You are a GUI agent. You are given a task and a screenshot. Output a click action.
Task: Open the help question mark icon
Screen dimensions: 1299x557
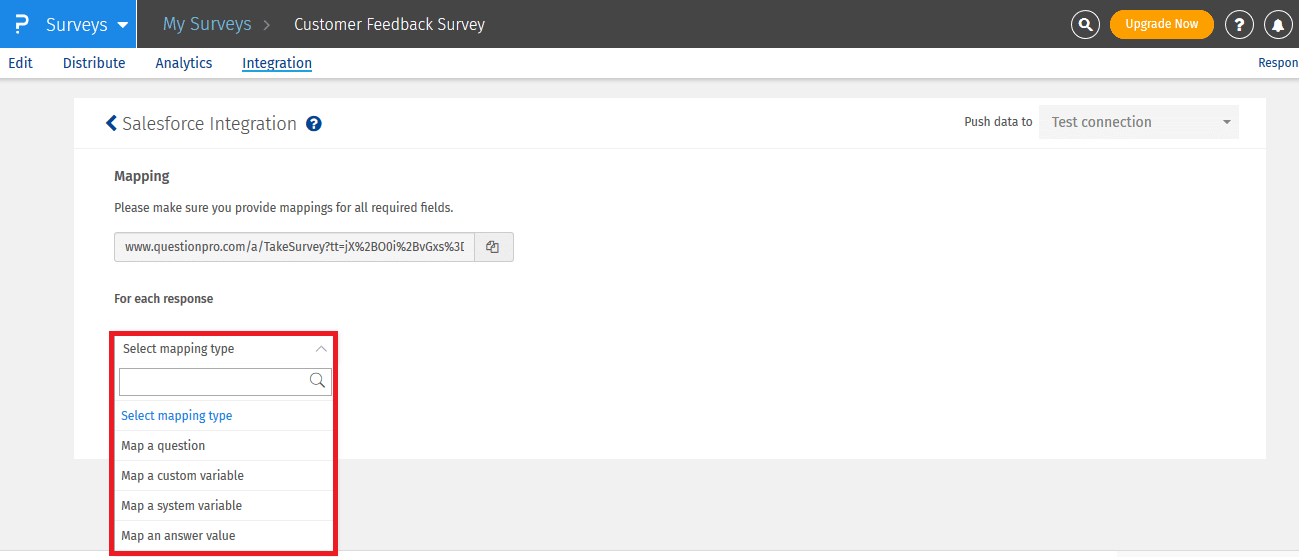coord(1240,24)
